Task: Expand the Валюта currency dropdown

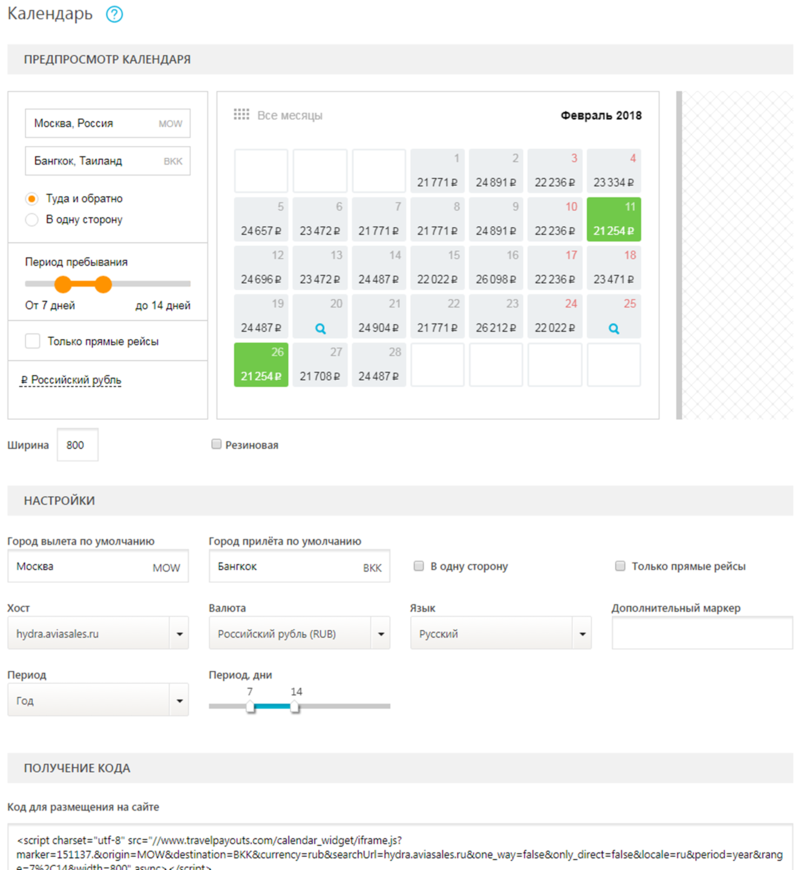Action: tap(299, 633)
